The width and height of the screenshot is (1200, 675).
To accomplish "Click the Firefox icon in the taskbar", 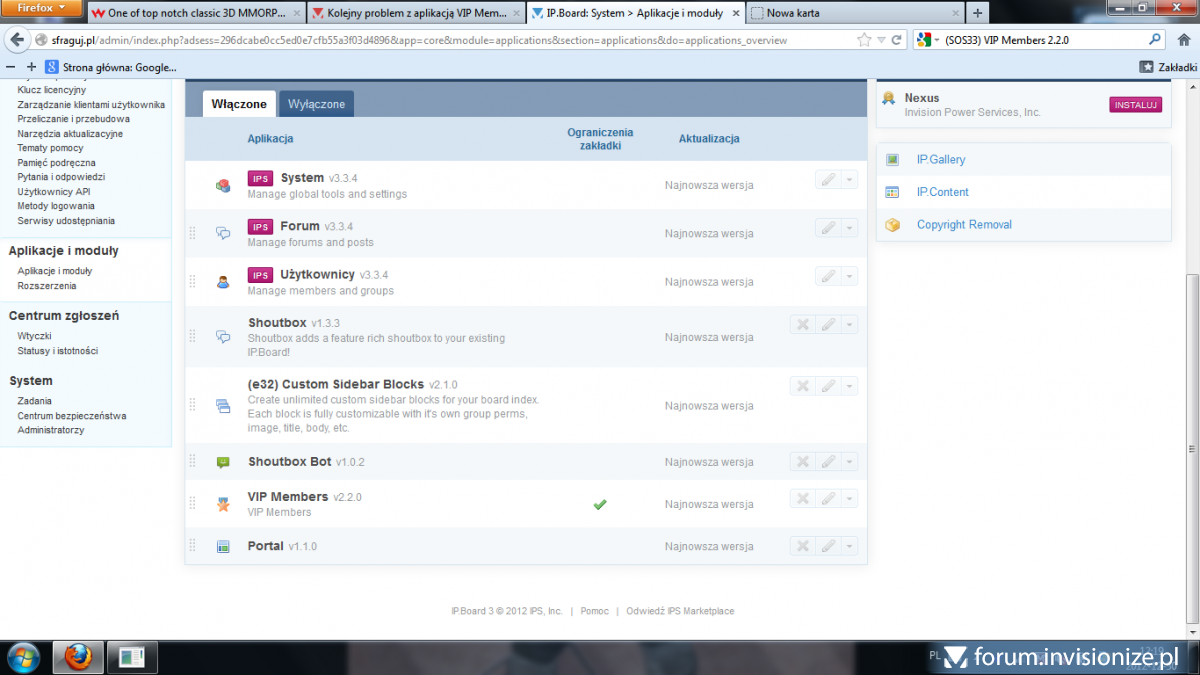I will tap(77, 657).
